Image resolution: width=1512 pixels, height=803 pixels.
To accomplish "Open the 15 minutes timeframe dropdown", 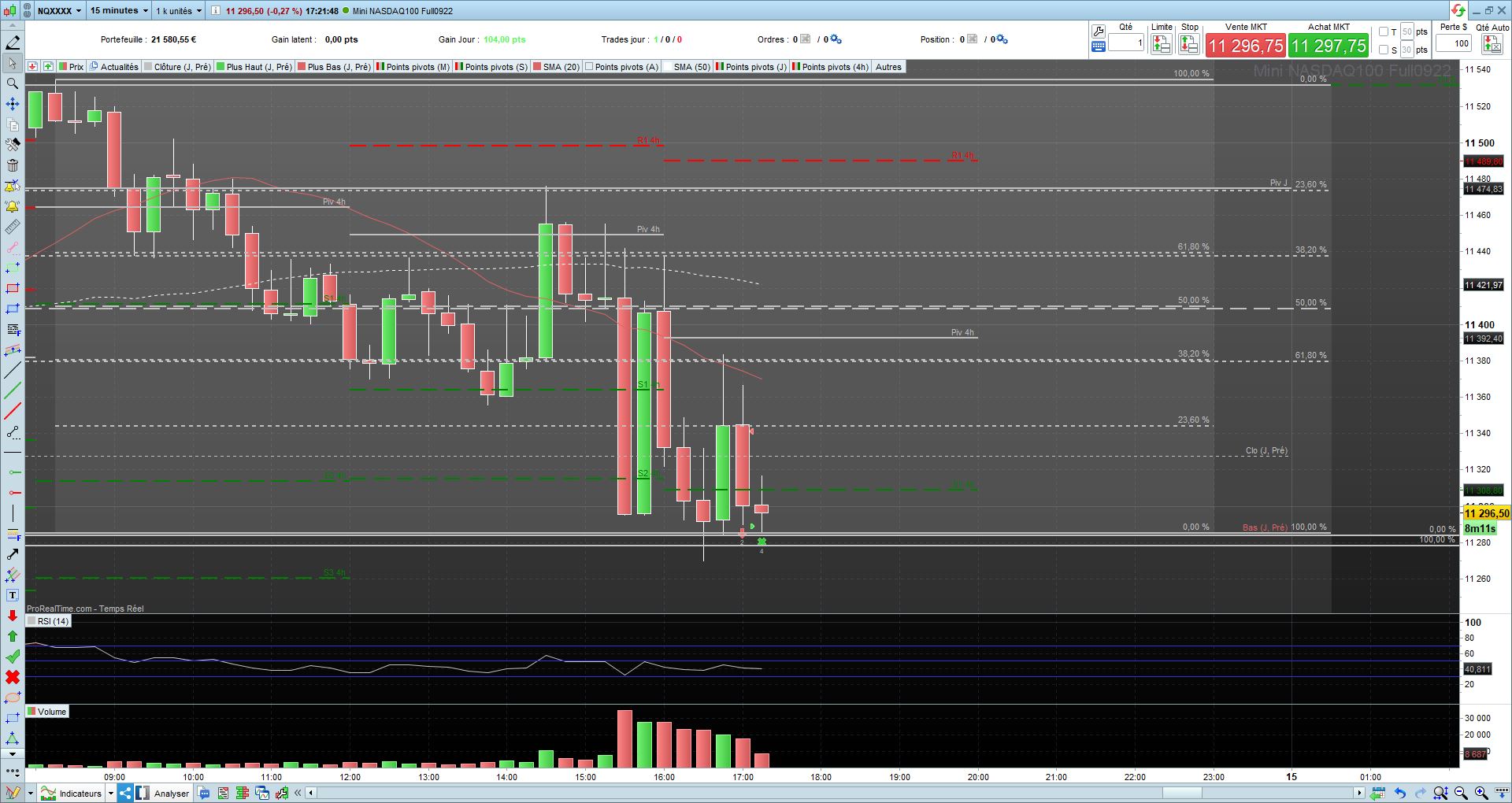I will coord(119,10).
